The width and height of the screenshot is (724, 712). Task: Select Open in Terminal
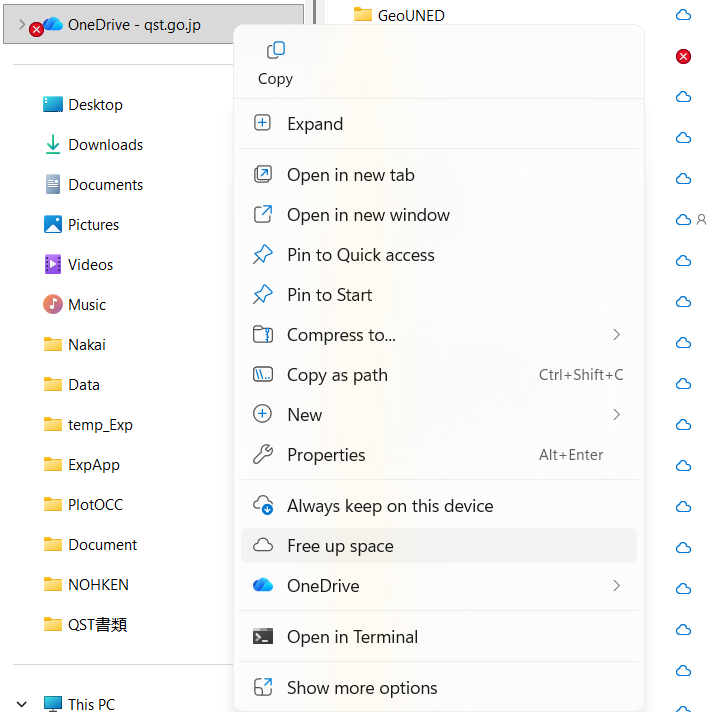click(439, 637)
